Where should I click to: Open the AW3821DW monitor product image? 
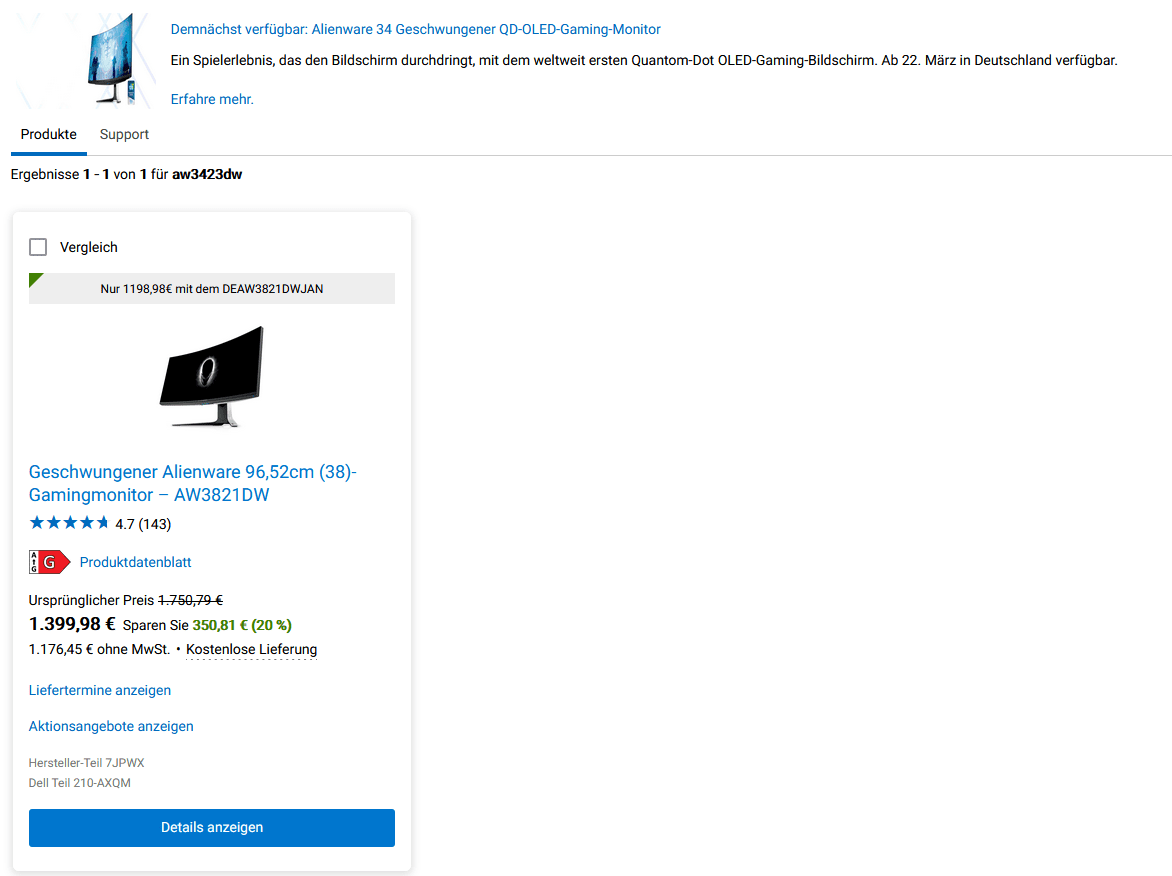(x=212, y=376)
